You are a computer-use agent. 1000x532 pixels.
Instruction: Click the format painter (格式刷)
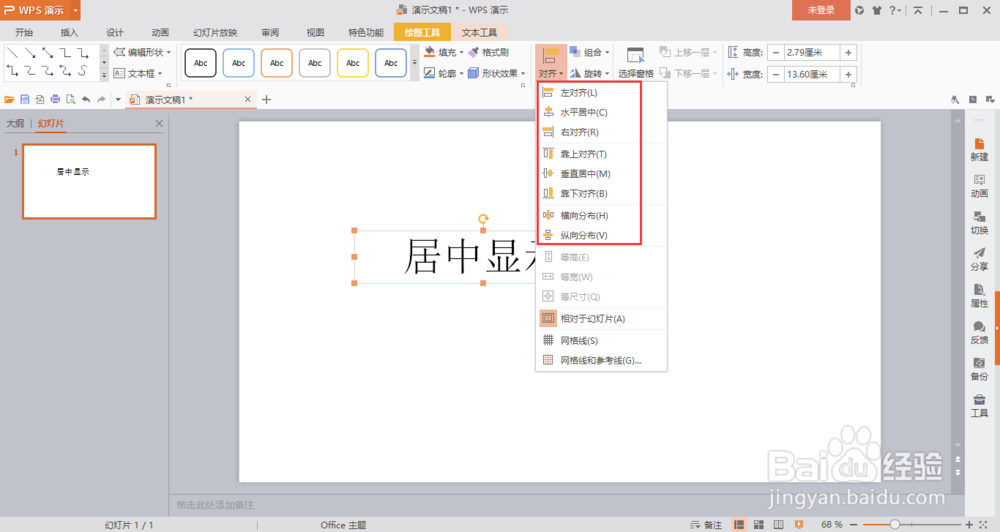(489, 52)
